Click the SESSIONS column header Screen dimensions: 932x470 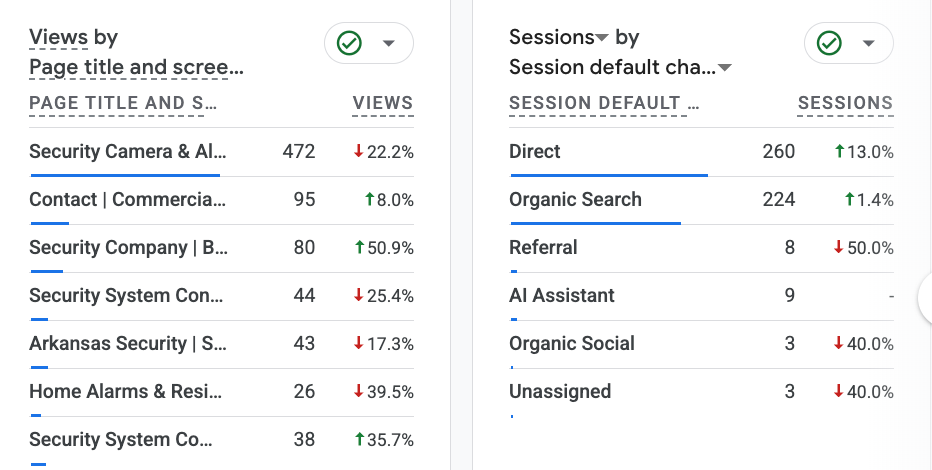[845, 103]
